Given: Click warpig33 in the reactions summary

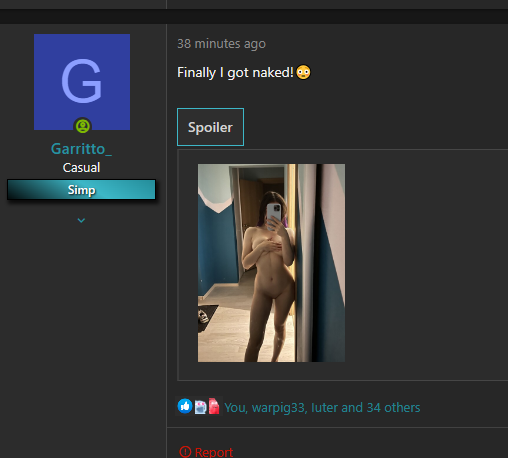Looking at the screenshot, I should (x=278, y=408).
